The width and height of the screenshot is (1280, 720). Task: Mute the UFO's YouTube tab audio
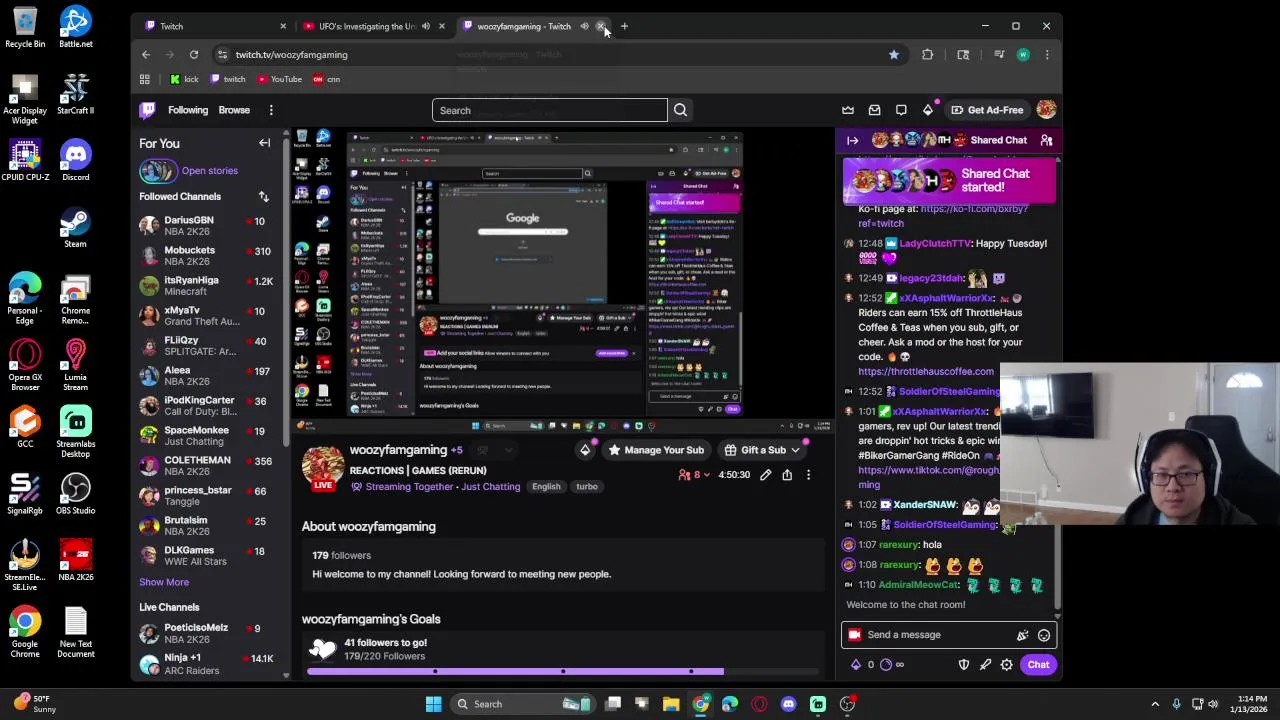pos(426,26)
